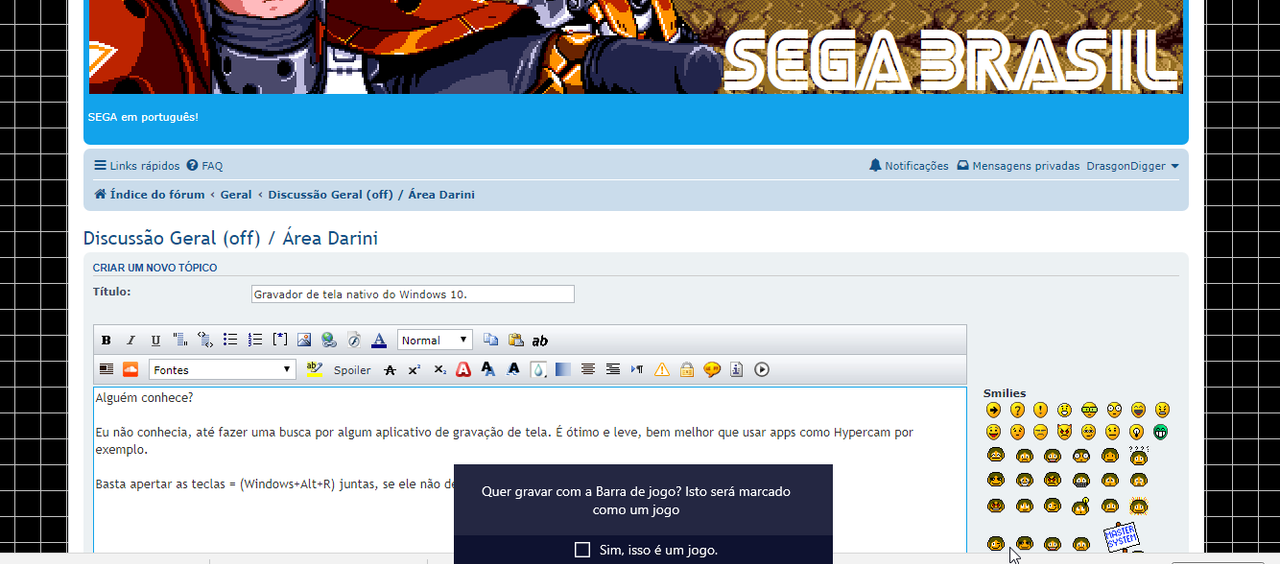Insert speech bubble comment tag

tap(712, 369)
